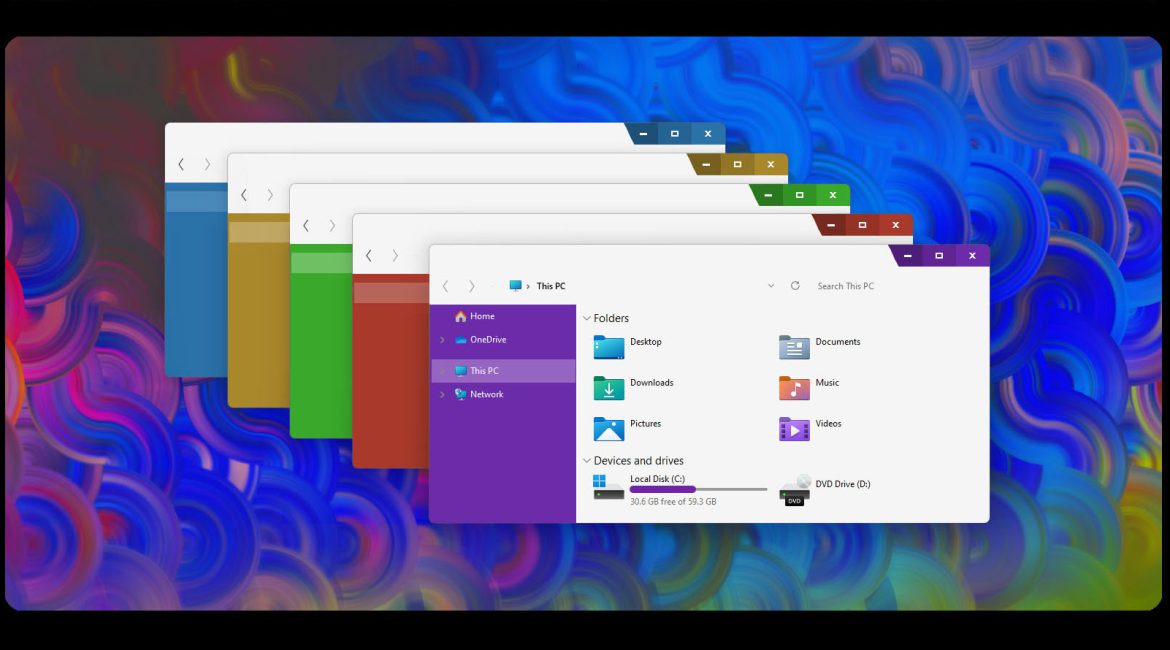This screenshot has height=650, width=1170.
Task: Go back in purple window
Action: [x=445, y=286]
